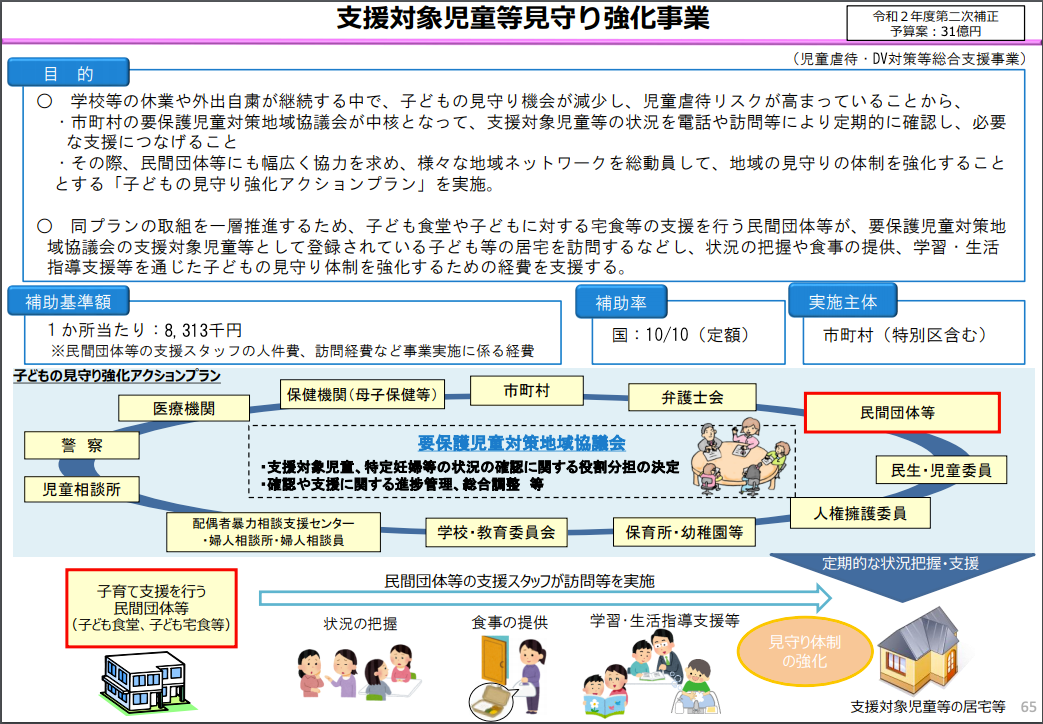This screenshot has width=1043, height=724.
Task: Select the 補助基準額 header tab
Action: point(69,301)
